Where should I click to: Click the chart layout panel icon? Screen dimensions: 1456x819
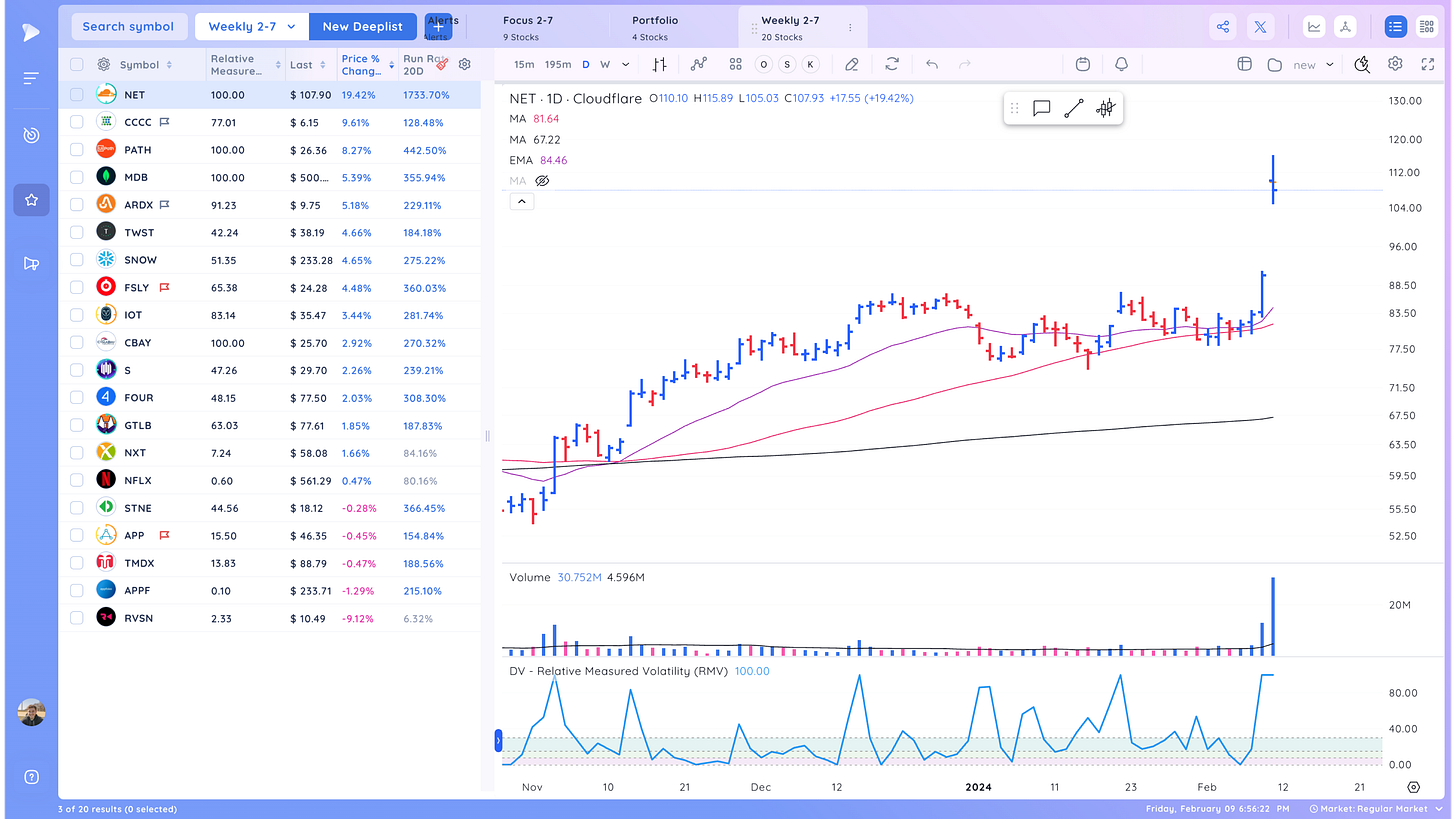coord(1245,64)
